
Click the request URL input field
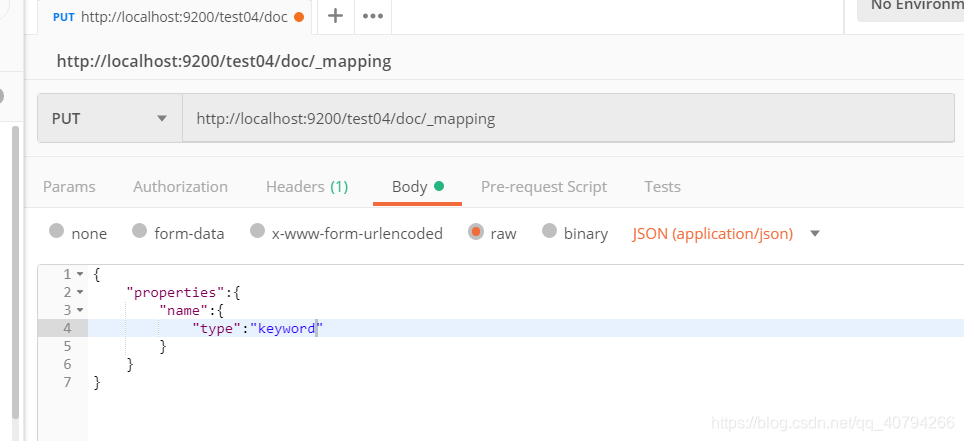click(568, 118)
